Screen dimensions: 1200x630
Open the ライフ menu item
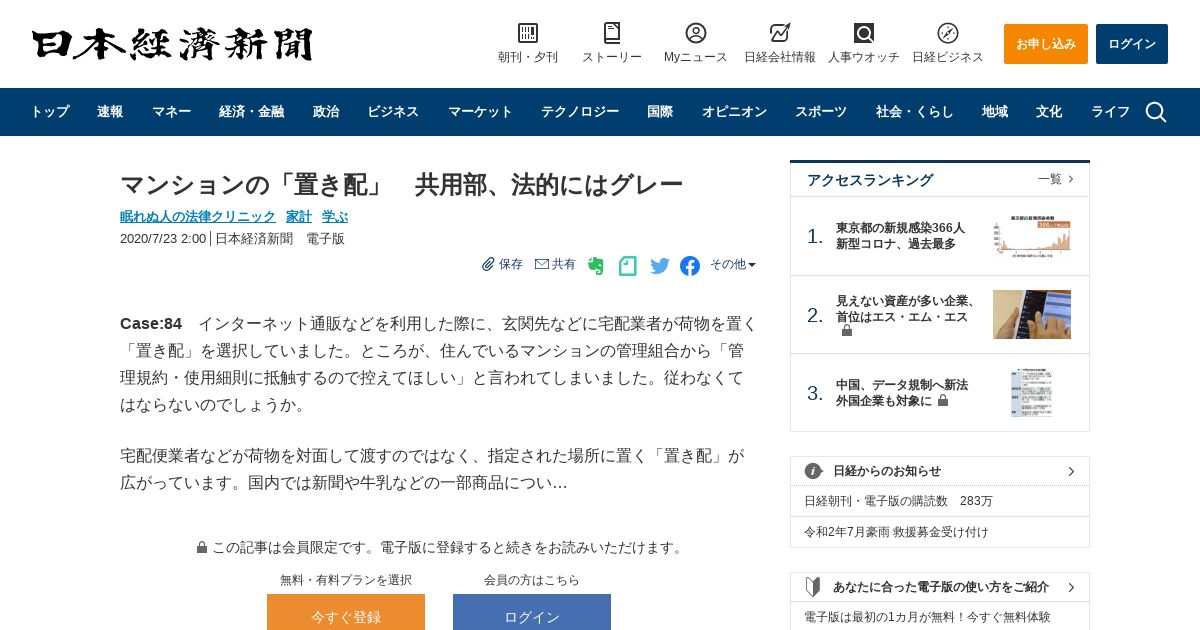[x=1110, y=112]
